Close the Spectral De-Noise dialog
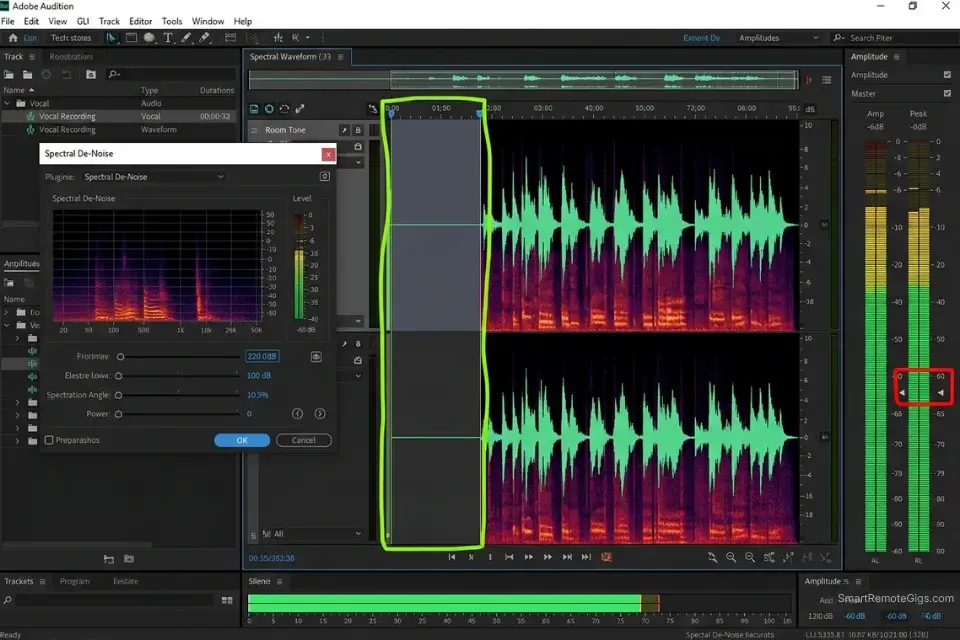The image size is (960, 640). pos(328,154)
